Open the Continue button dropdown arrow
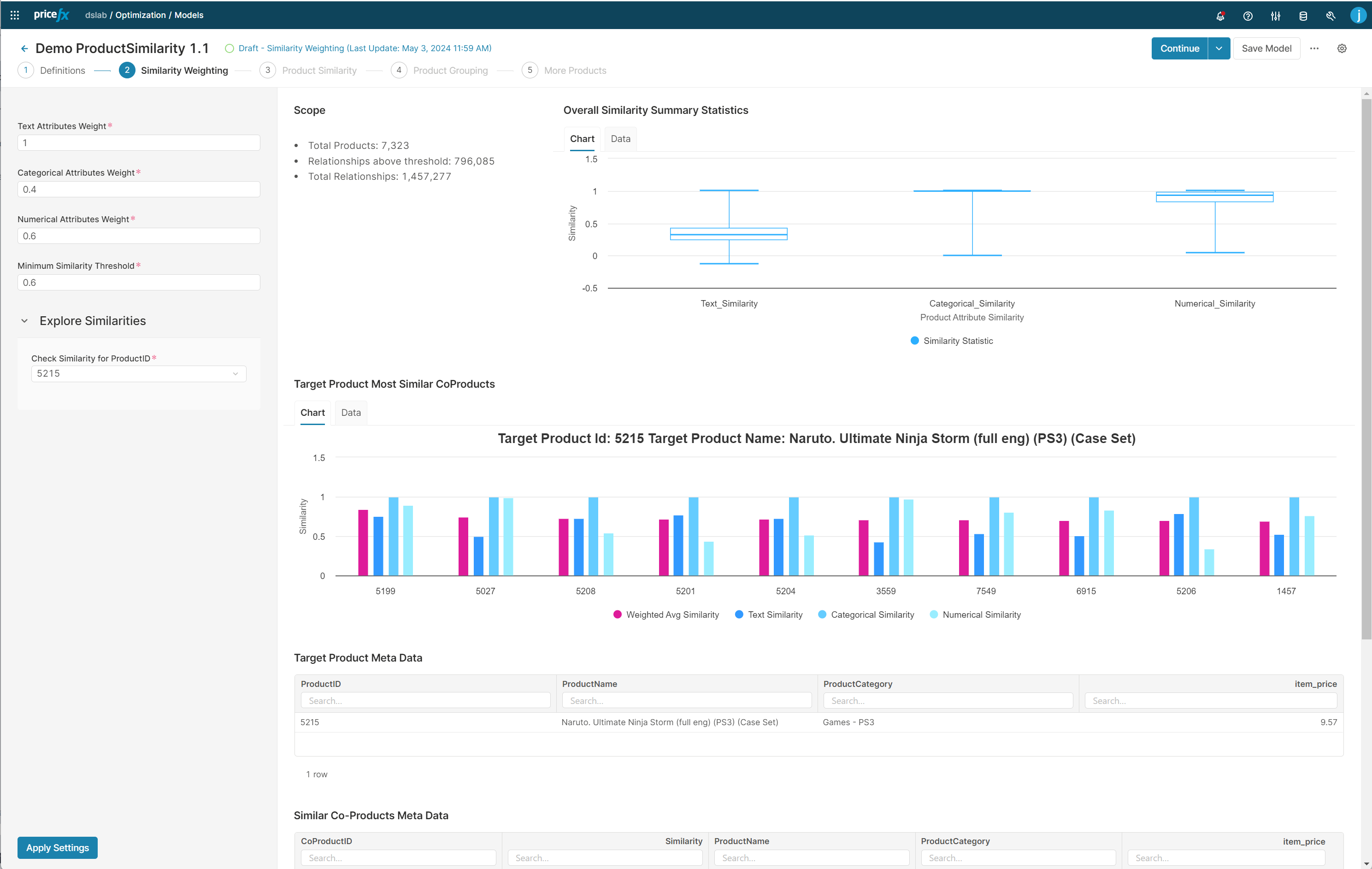The height and width of the screenshot is (869, 1372). [x=1219, y=48]
